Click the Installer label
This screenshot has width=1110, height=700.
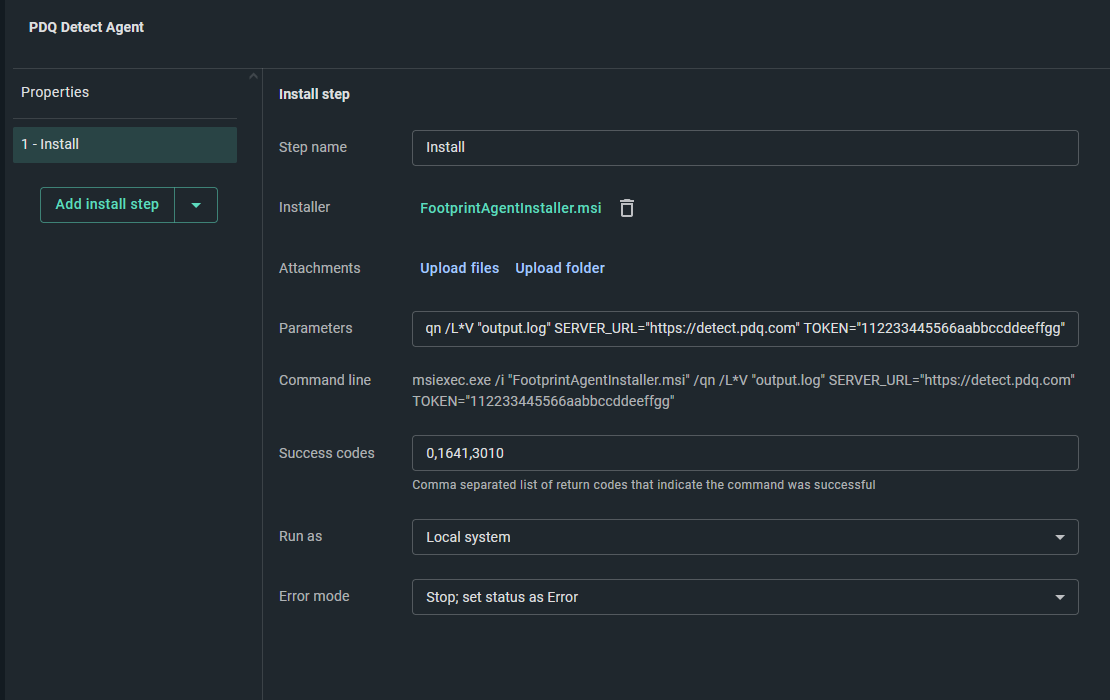coord(304,207)
